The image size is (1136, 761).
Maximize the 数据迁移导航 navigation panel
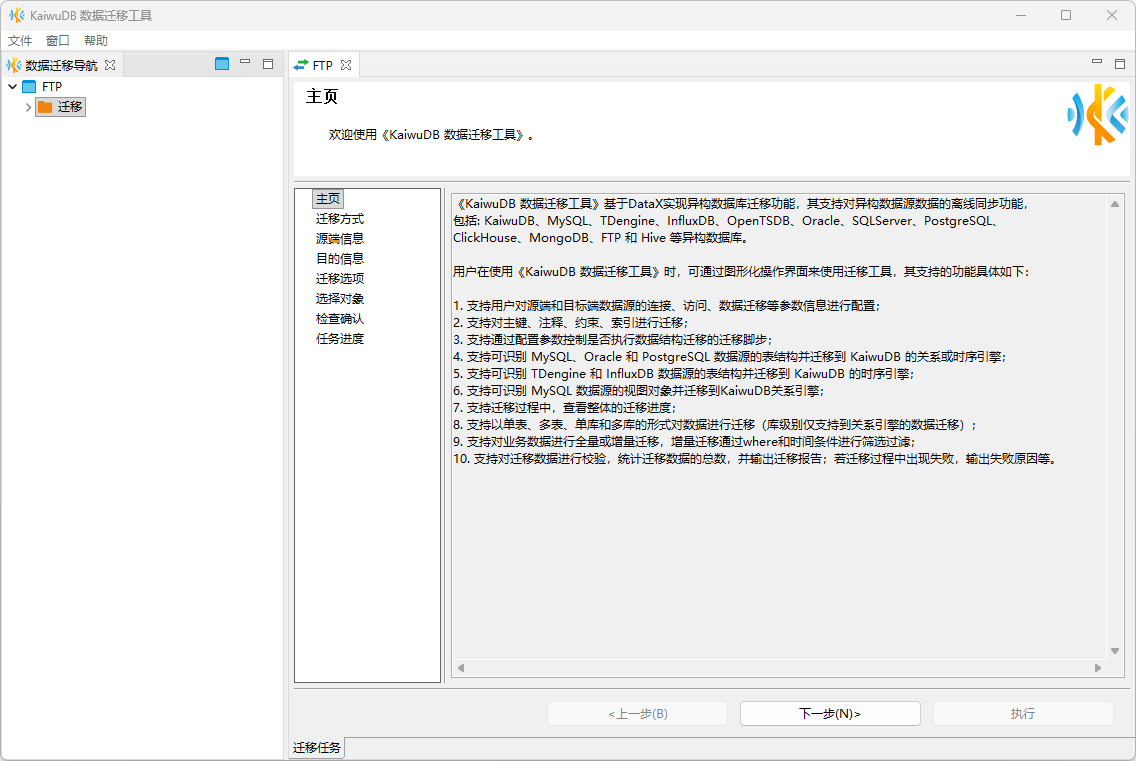pyautogui.click(x=268, y=64)
